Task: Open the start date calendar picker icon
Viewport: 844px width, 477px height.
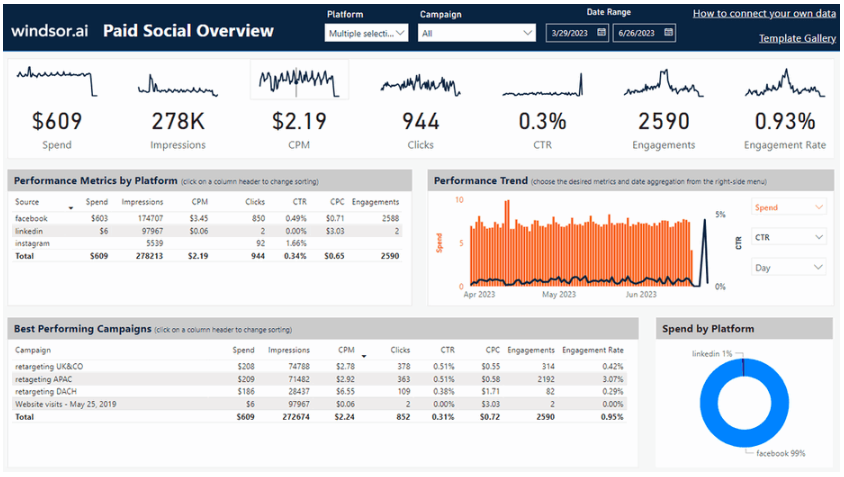Action: pyautogui.click(x=601, y=32)
